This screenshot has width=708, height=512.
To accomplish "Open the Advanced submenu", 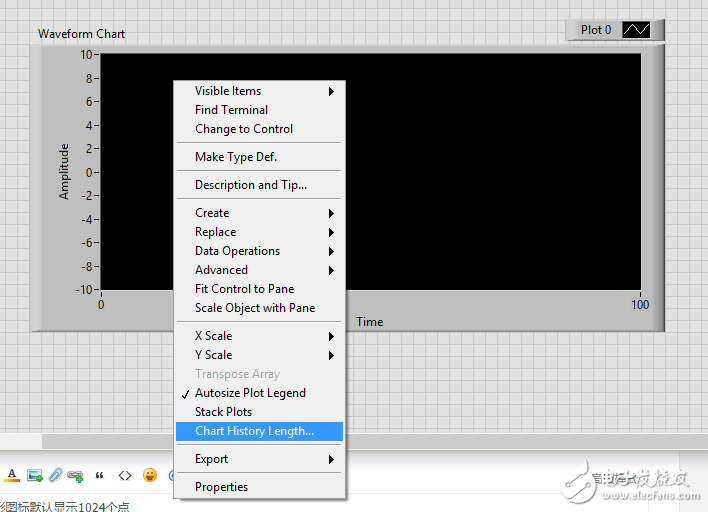I will (x=259, y=270).
